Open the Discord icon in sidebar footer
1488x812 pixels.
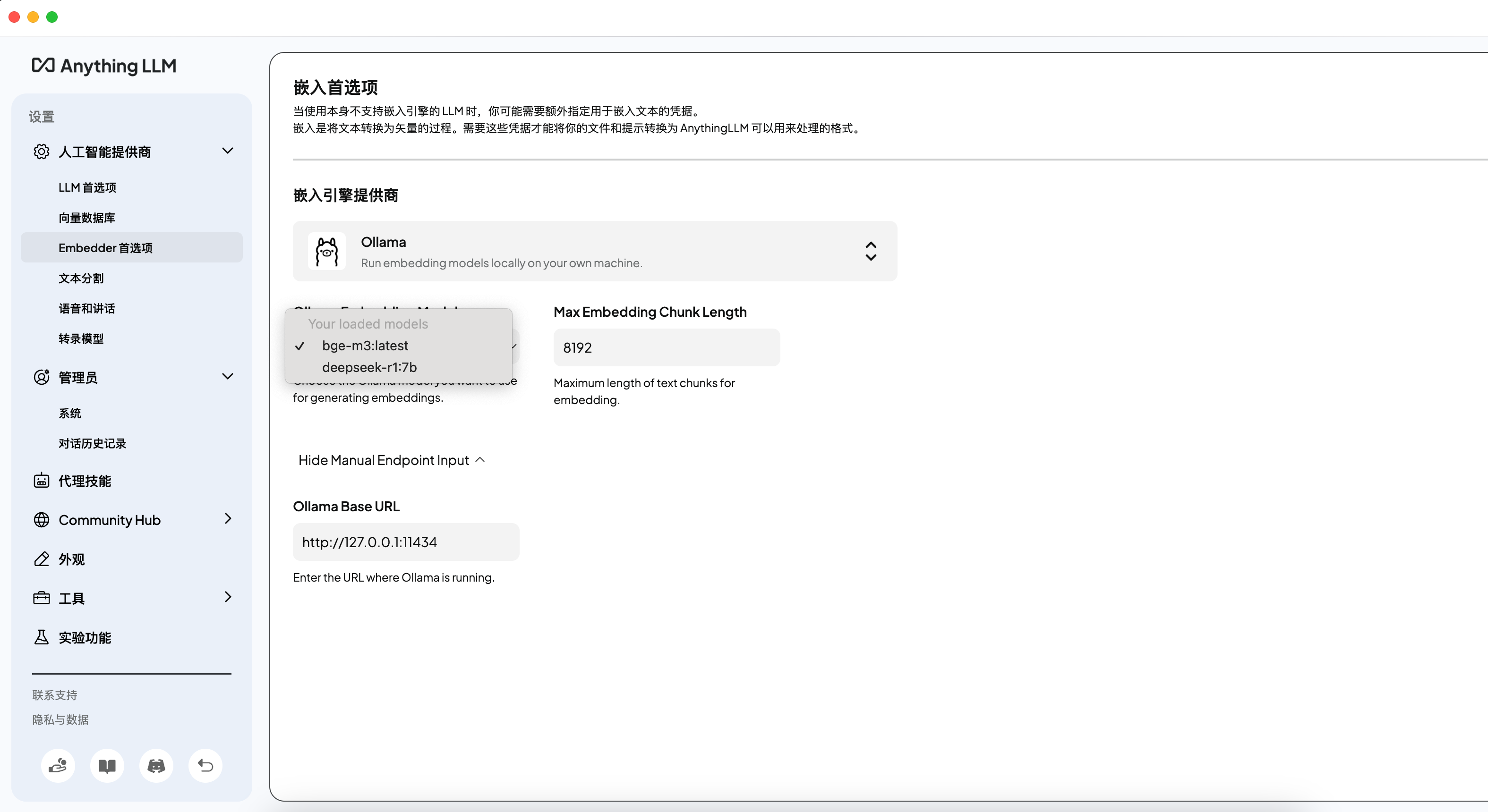(156, 766)
